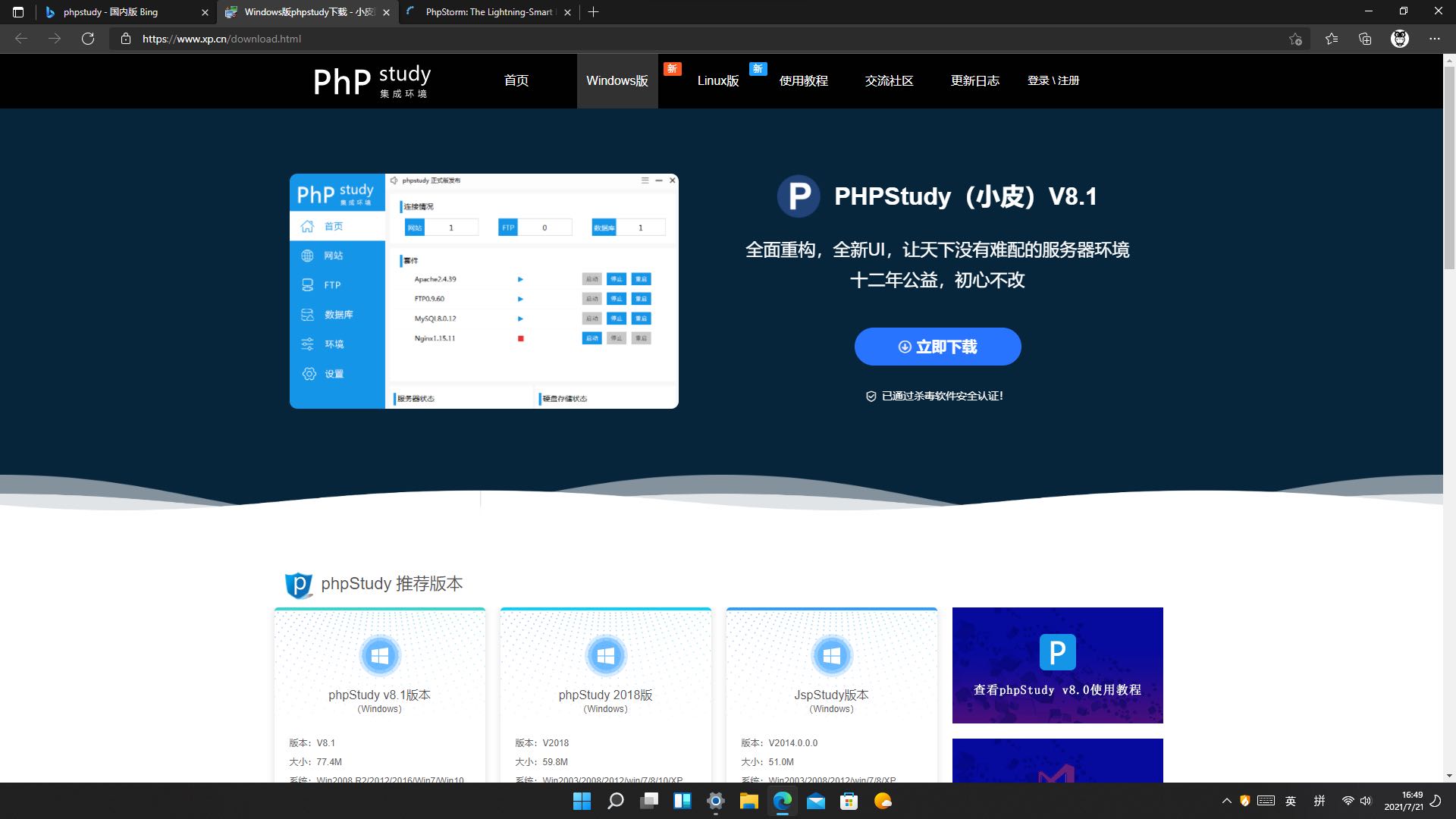Show hidden system tray icons chevron
The width and height of the screenshot is (1456, 819).
point(1226,801)
